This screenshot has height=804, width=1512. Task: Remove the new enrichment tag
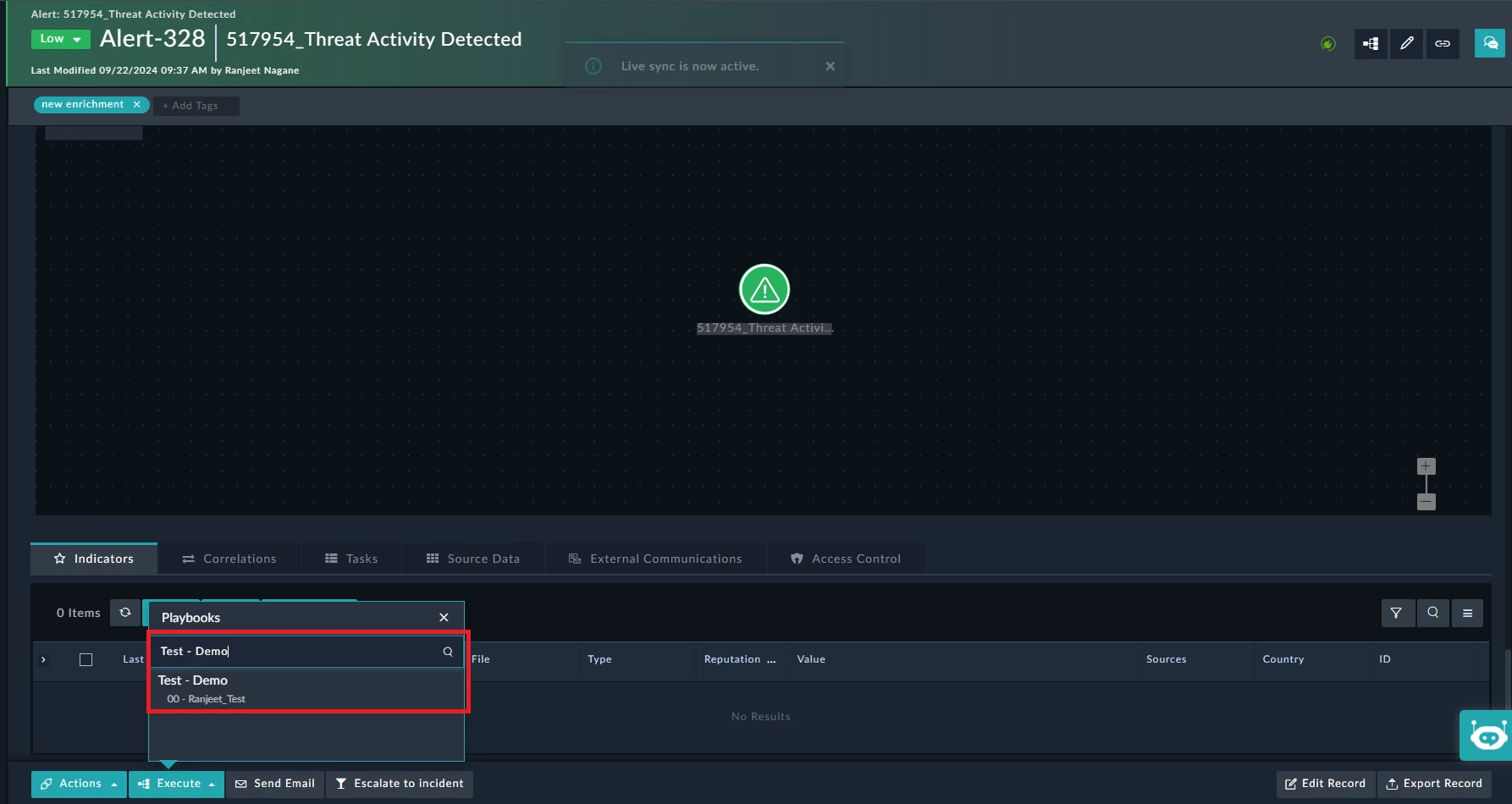pyautogui.click(x=136, y=105)
